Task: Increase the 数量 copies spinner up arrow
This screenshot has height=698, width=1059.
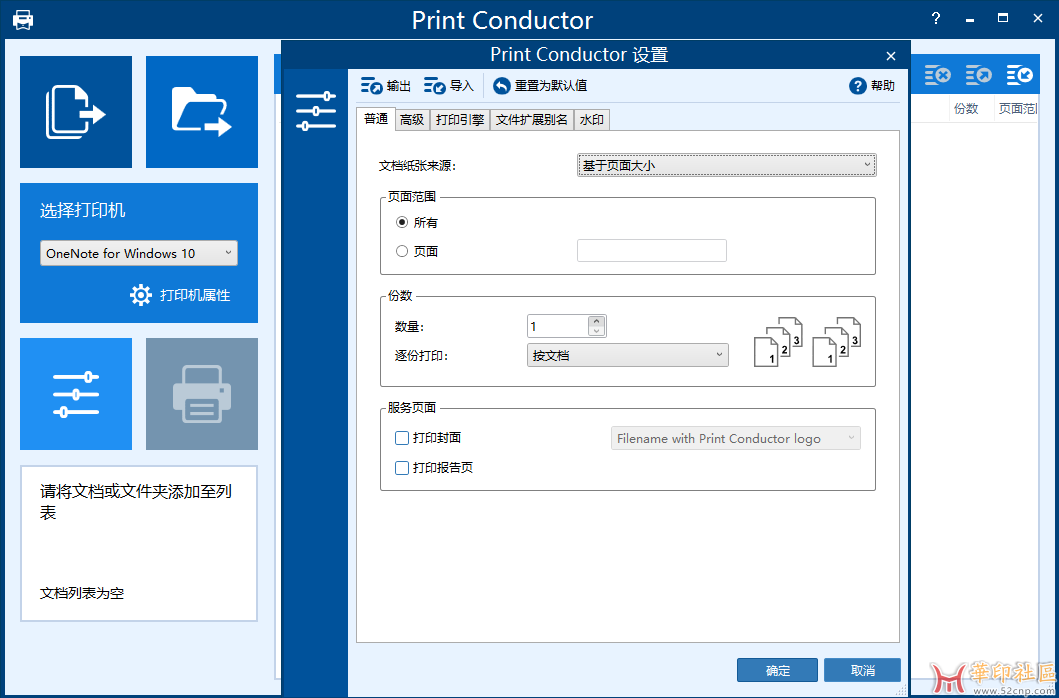Action: tap(596, 322)
